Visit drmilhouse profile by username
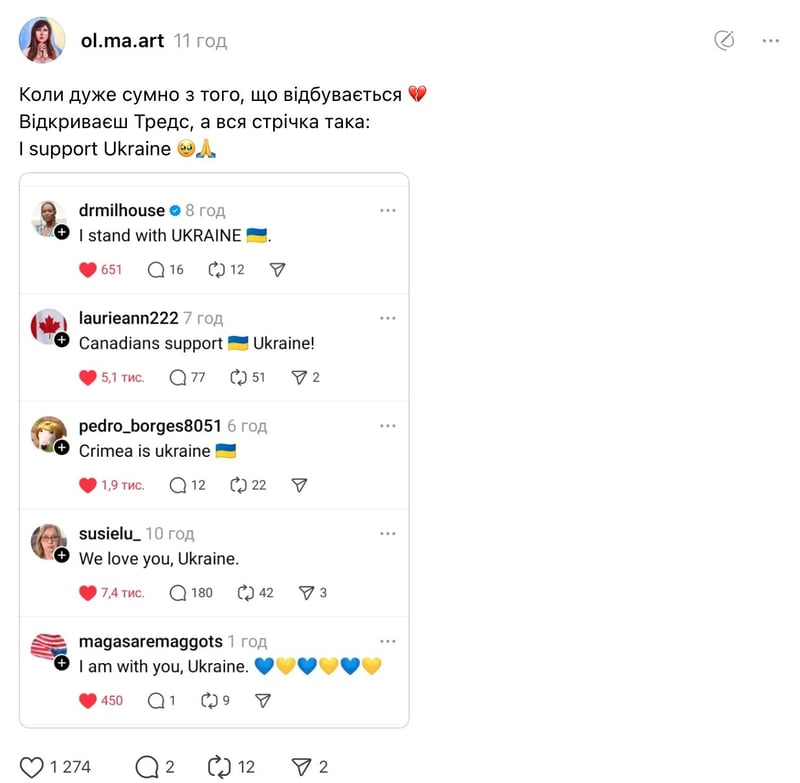Screen dimensions: 800x783 121,210
